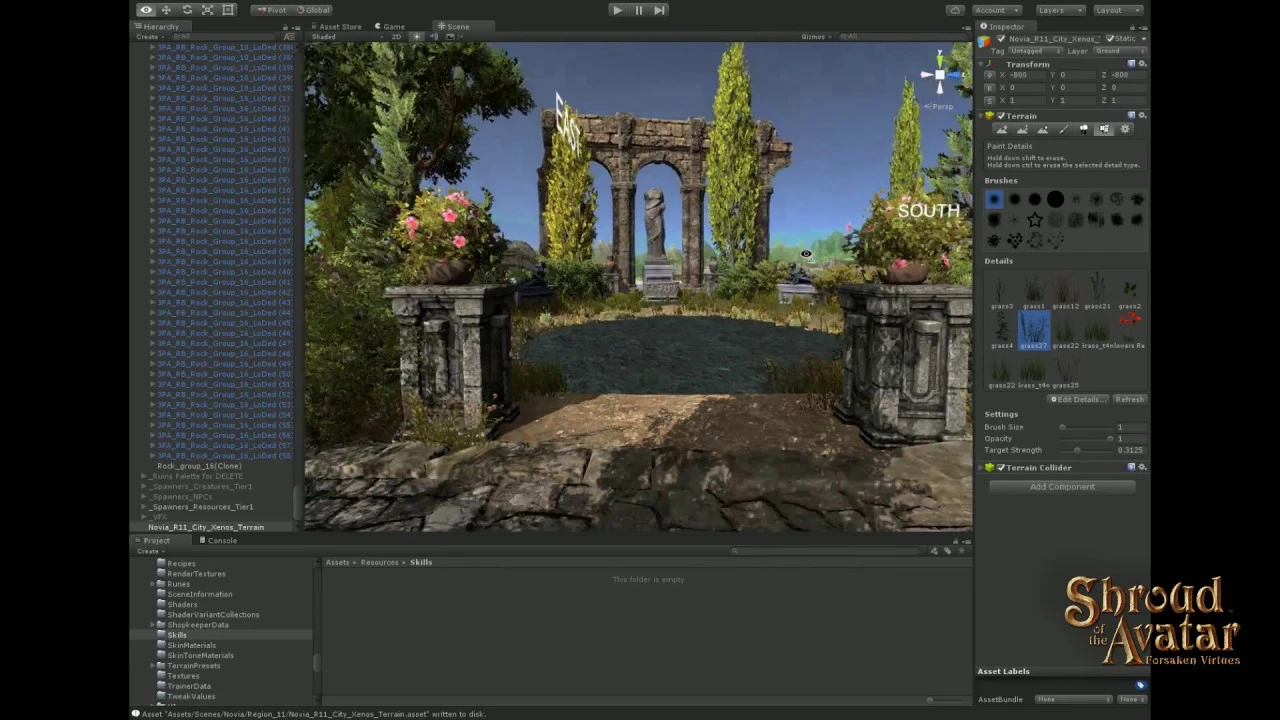Open Transform component gear menu

(1143, 64)
